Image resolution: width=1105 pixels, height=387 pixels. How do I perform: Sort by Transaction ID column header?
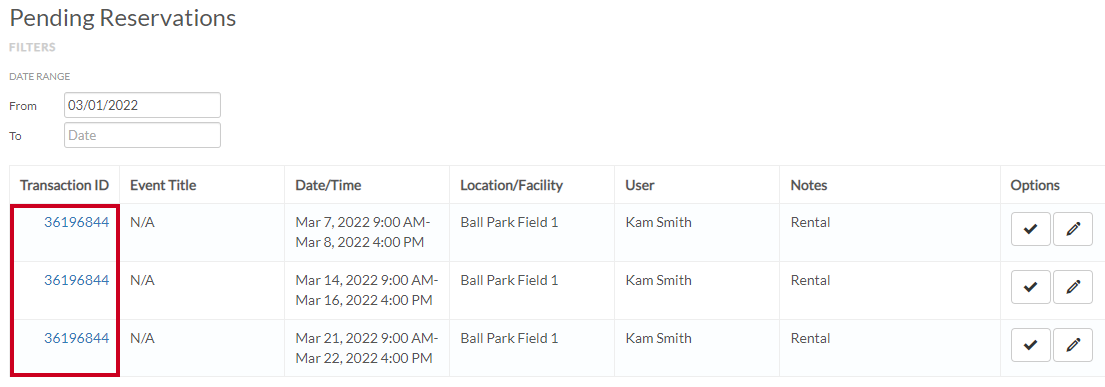point(64,185)
